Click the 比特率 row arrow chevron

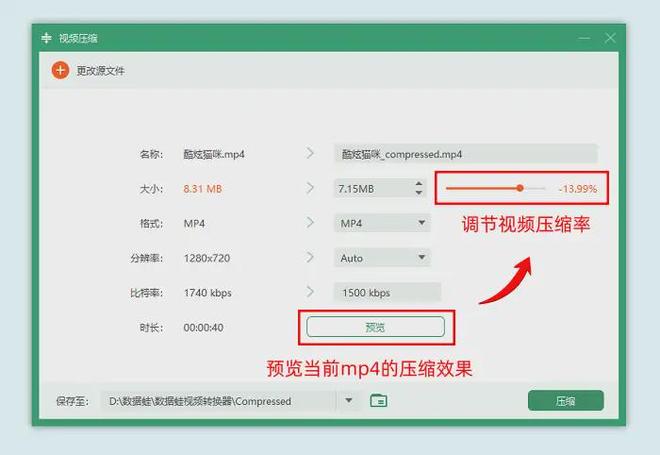click(310, 291)
